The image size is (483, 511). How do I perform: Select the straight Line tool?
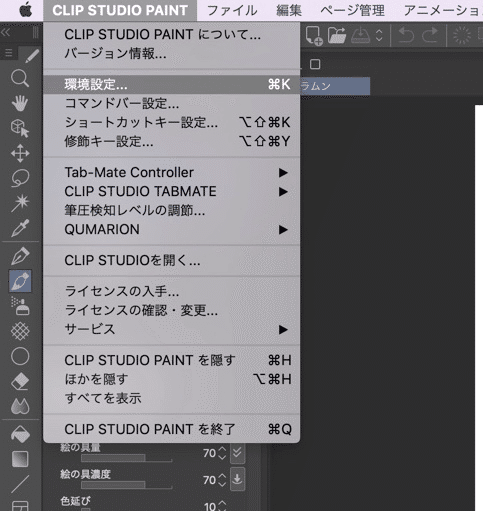[20, 484]
